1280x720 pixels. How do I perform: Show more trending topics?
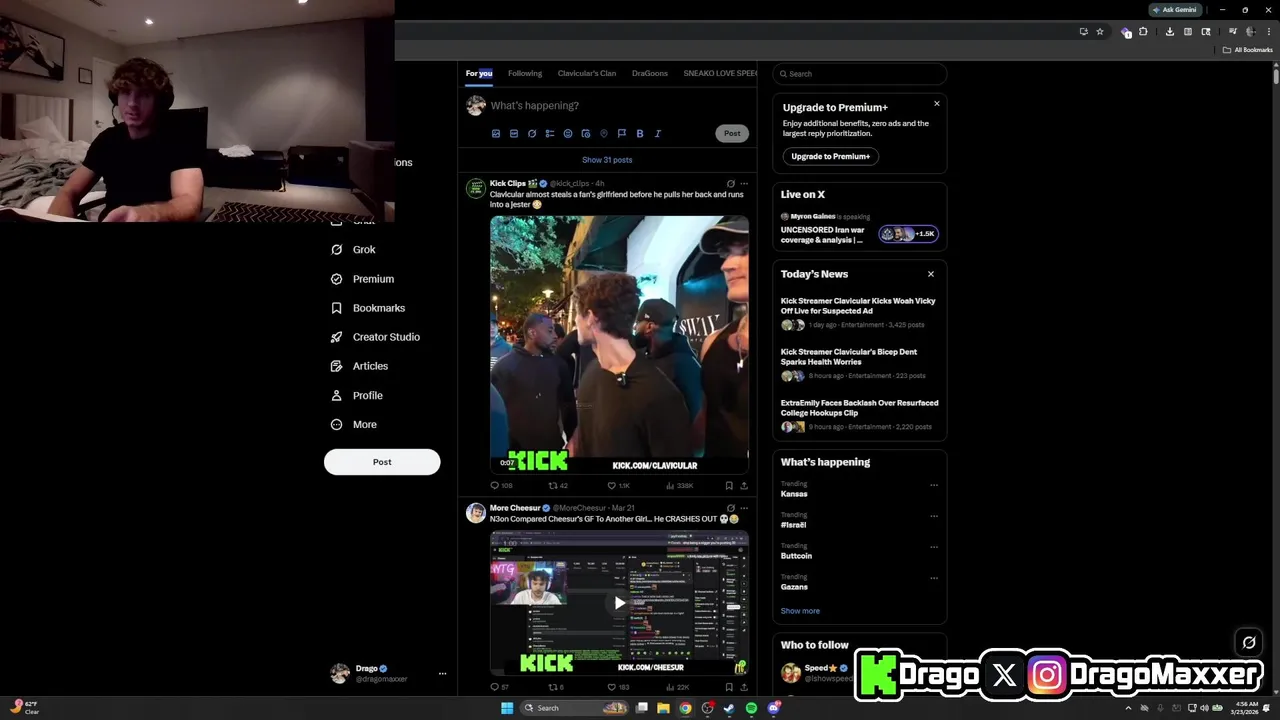click(800, 611)
